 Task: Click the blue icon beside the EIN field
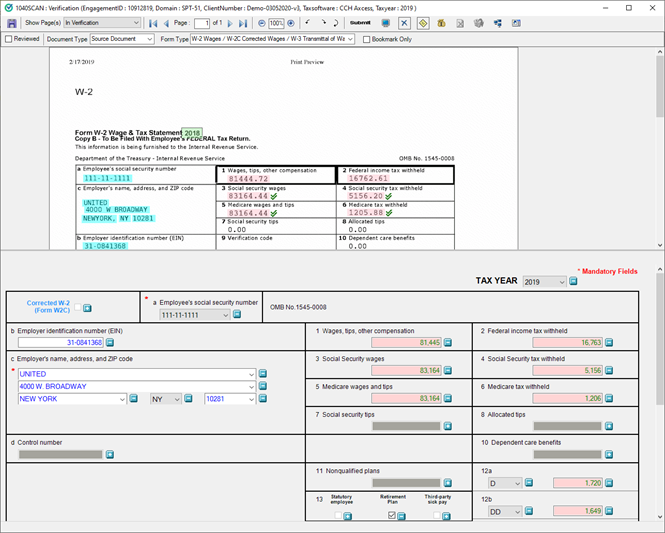[x=109, y=343]
